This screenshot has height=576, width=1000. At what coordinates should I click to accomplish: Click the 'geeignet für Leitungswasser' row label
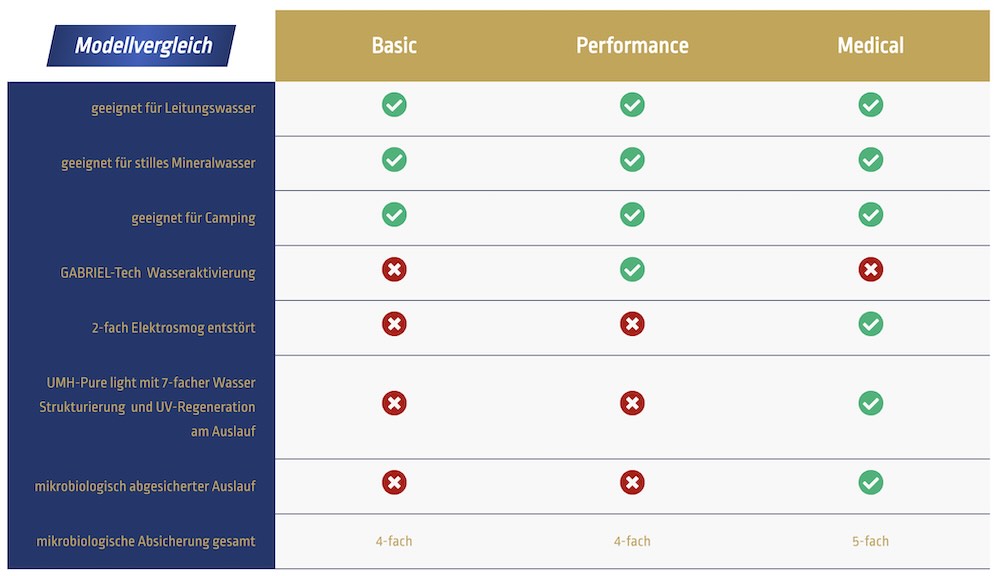173,108
